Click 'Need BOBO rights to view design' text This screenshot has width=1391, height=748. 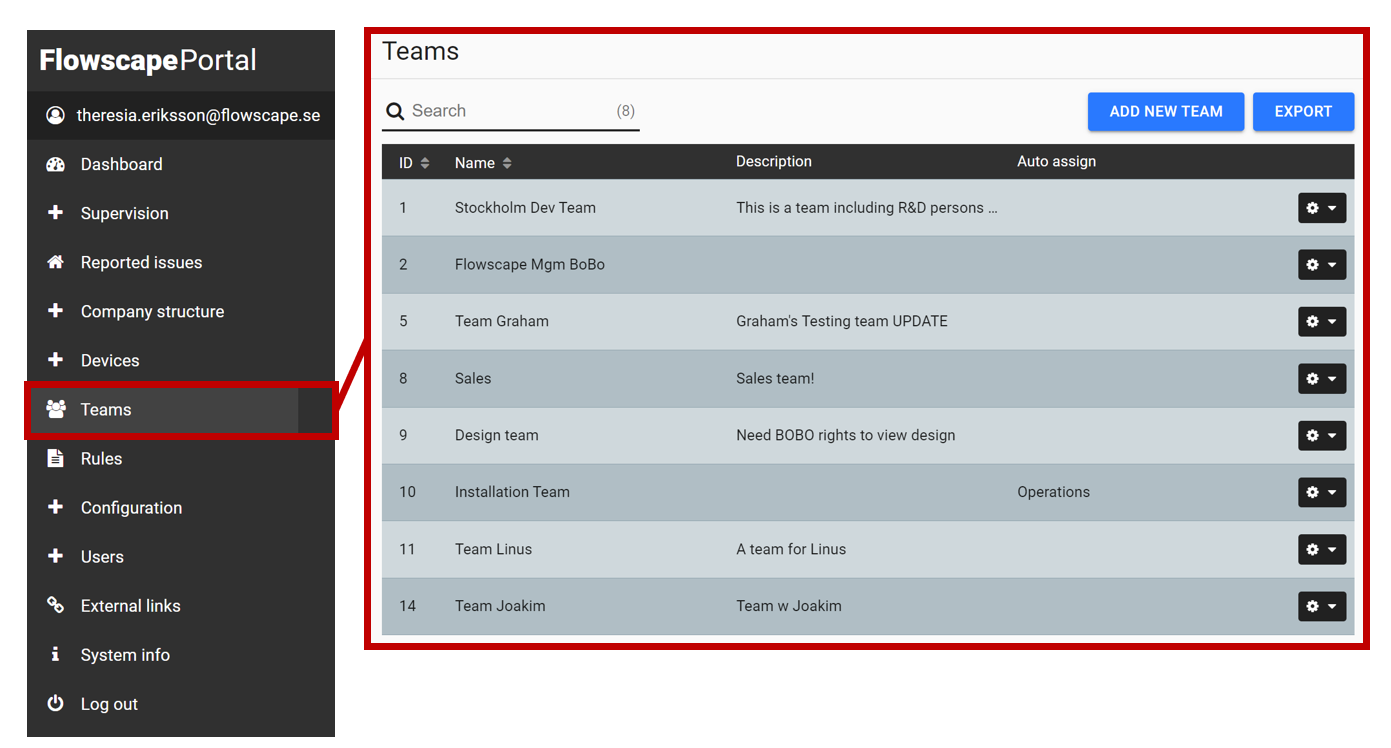point(846,436)
